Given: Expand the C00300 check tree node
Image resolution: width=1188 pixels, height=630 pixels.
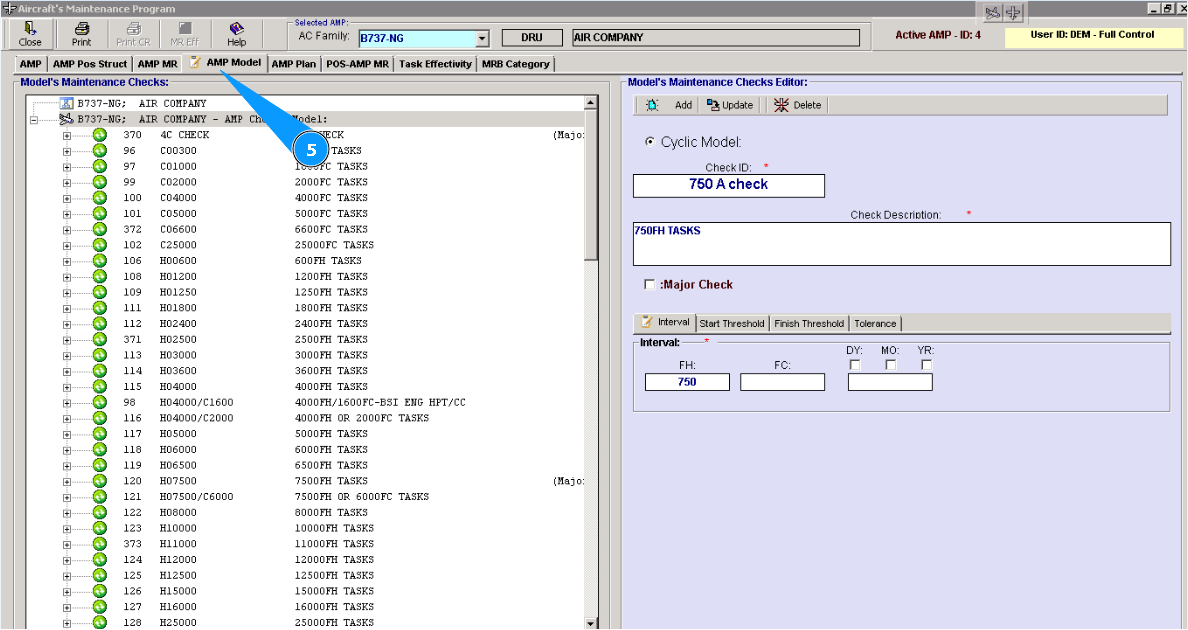Looking at the screenshot, I should 67,151.
